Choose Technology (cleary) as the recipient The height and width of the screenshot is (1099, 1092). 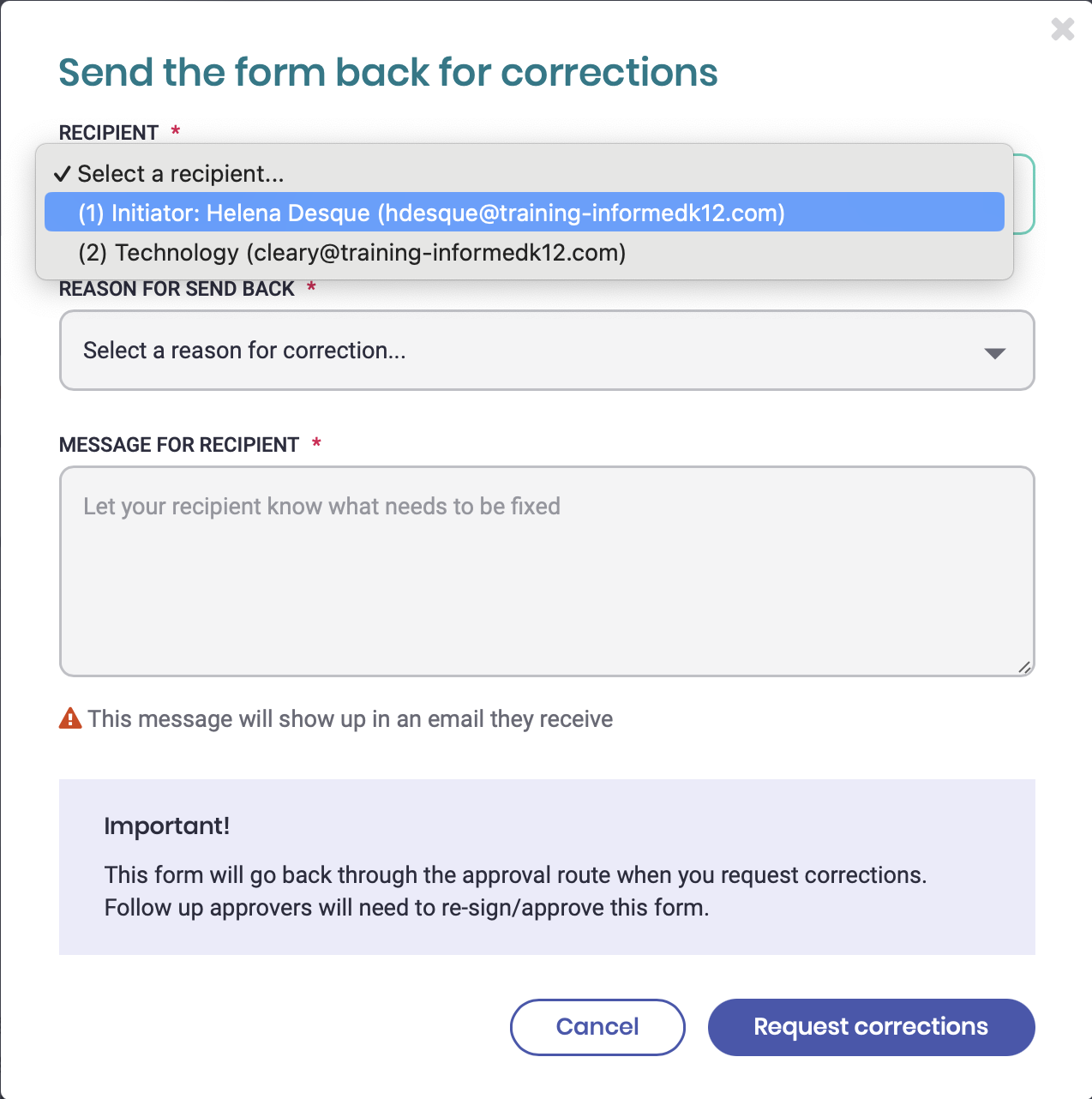coord(524,253)
